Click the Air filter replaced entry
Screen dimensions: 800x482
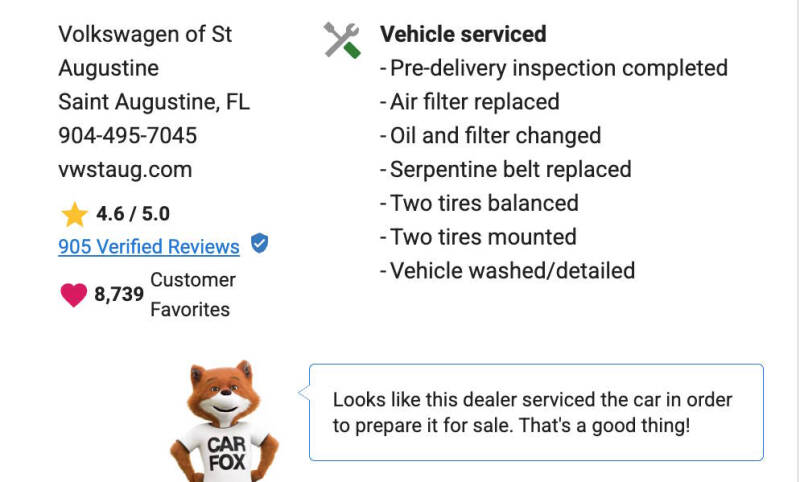click(470, 102)
